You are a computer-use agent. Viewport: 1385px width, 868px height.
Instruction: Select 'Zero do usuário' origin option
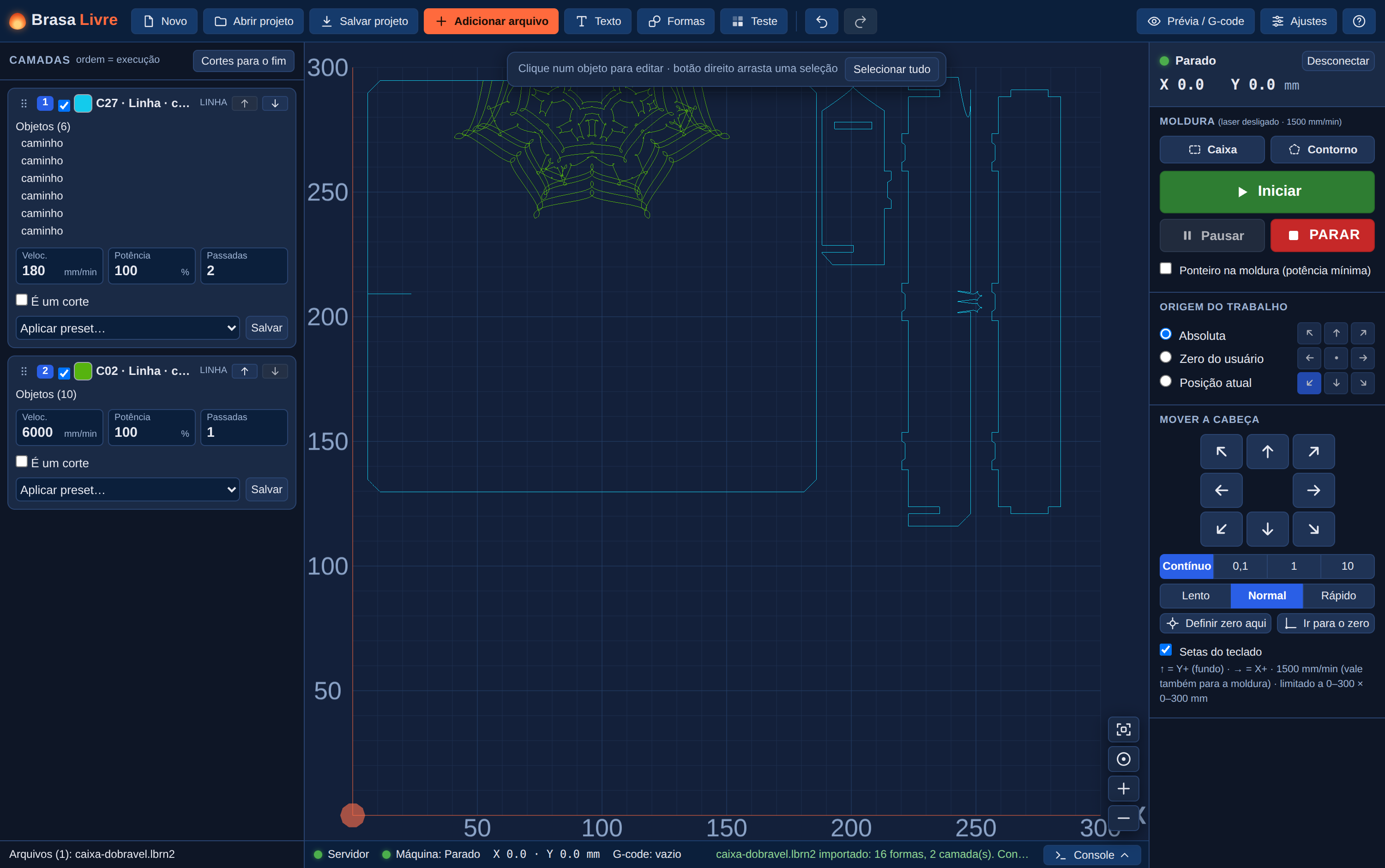(x=1166, y=357)
